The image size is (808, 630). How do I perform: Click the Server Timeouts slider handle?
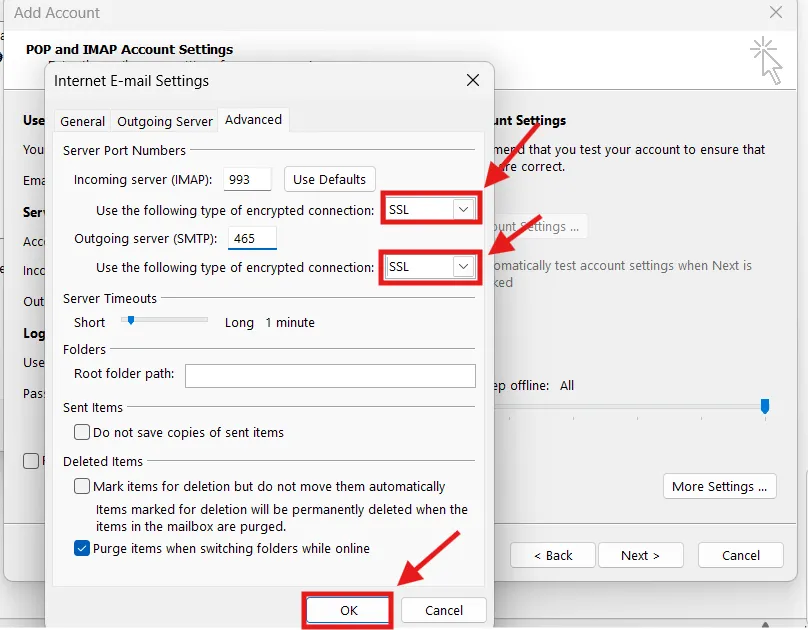pyautogui.click(x=129, y=321)
